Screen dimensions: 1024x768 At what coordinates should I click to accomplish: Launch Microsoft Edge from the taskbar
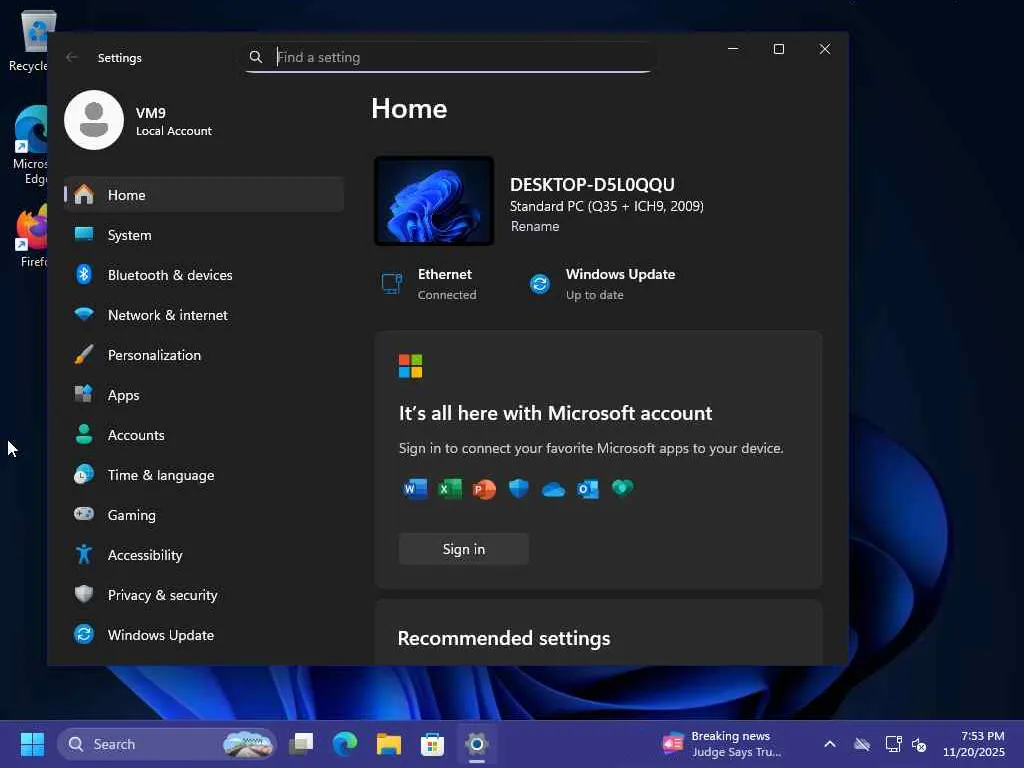pos(345,744)
